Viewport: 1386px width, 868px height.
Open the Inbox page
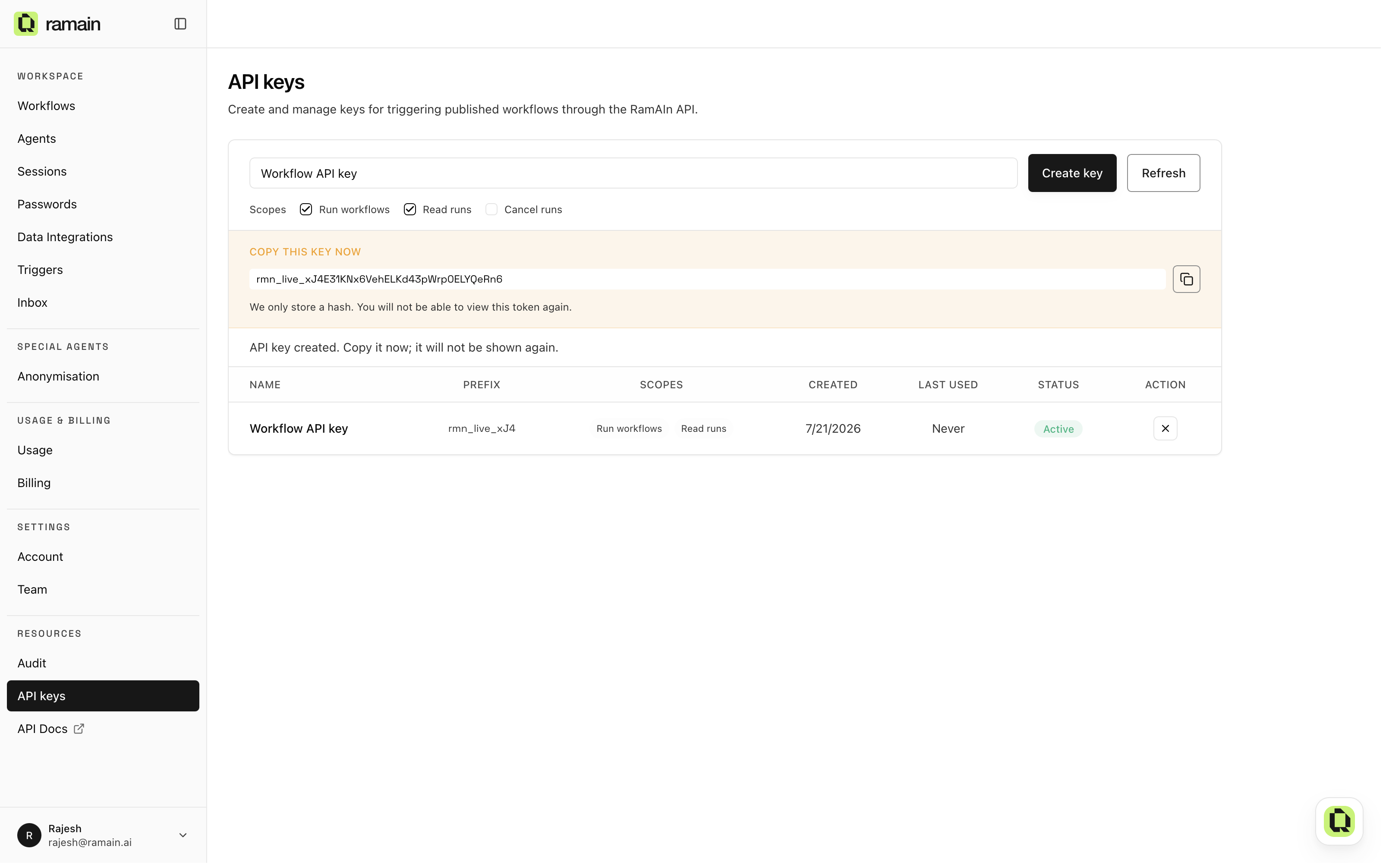[x=104, y=303]
